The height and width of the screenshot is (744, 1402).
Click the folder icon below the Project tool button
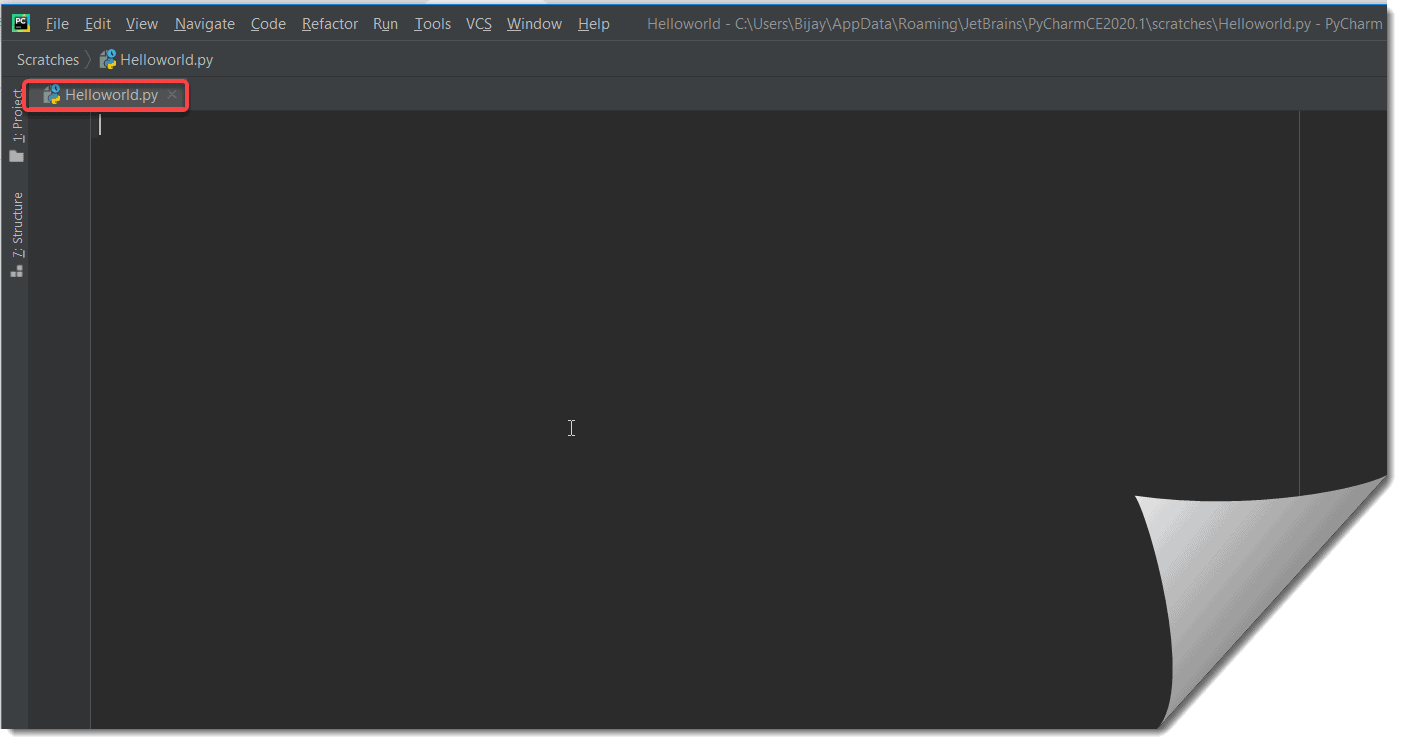point(16,156)
